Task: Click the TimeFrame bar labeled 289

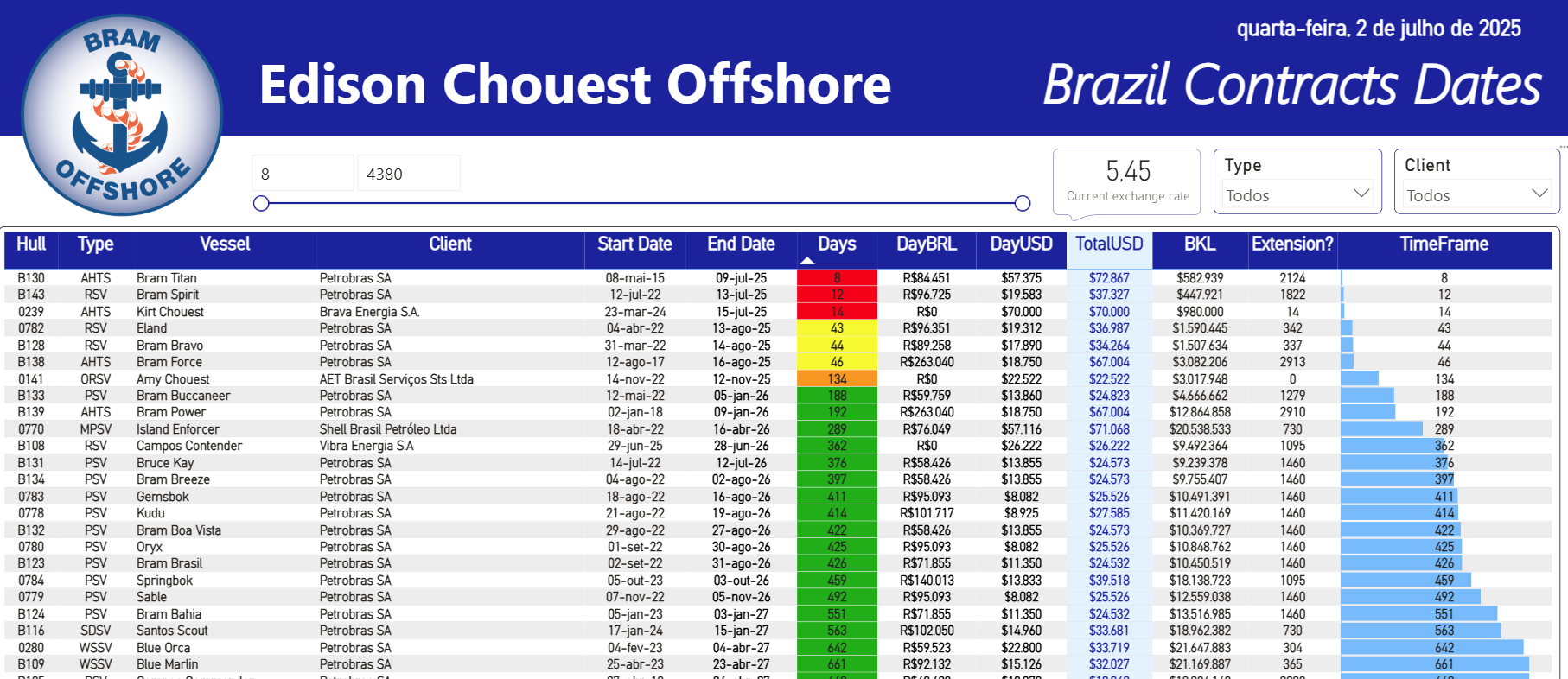Action: (x=1381, y=429)
